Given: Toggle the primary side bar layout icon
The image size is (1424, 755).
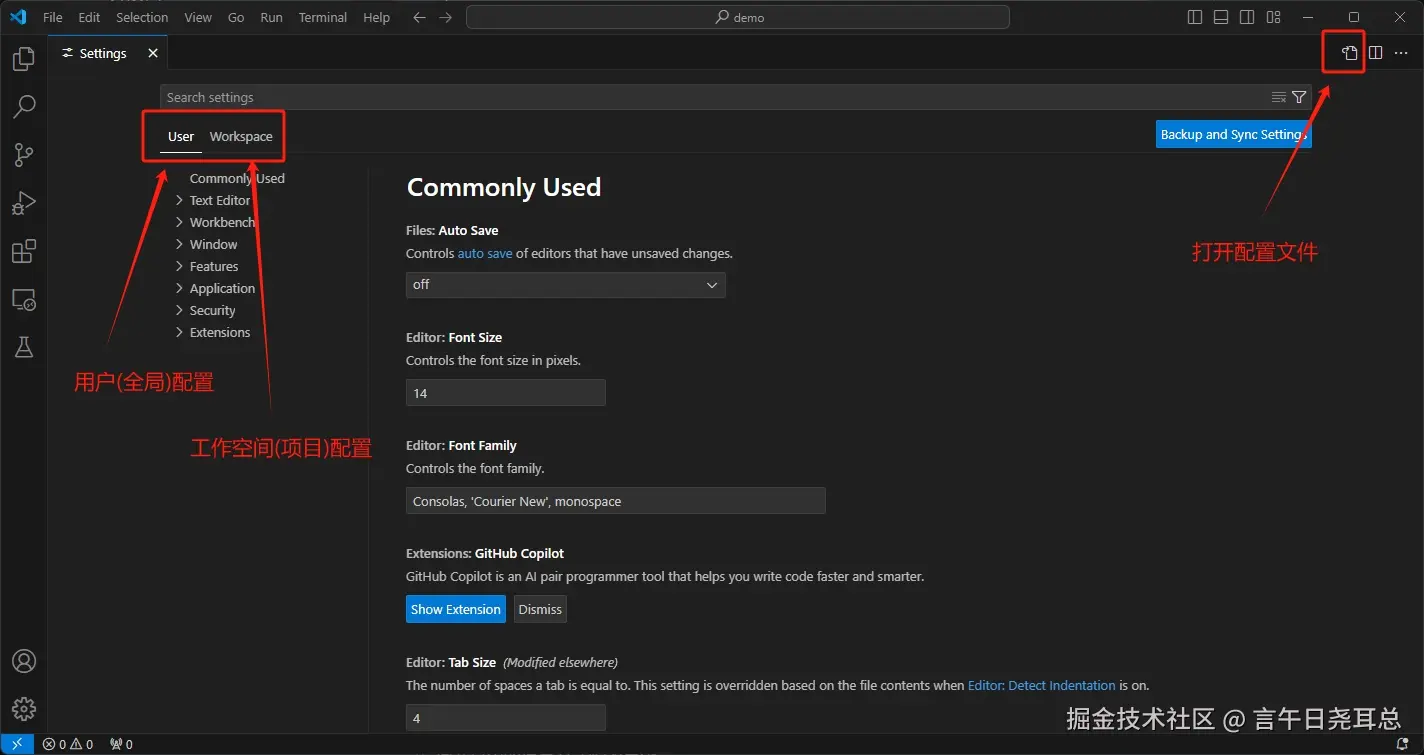Looking at the screenshot, I should pyautogui.click(x=1195, y=17).
